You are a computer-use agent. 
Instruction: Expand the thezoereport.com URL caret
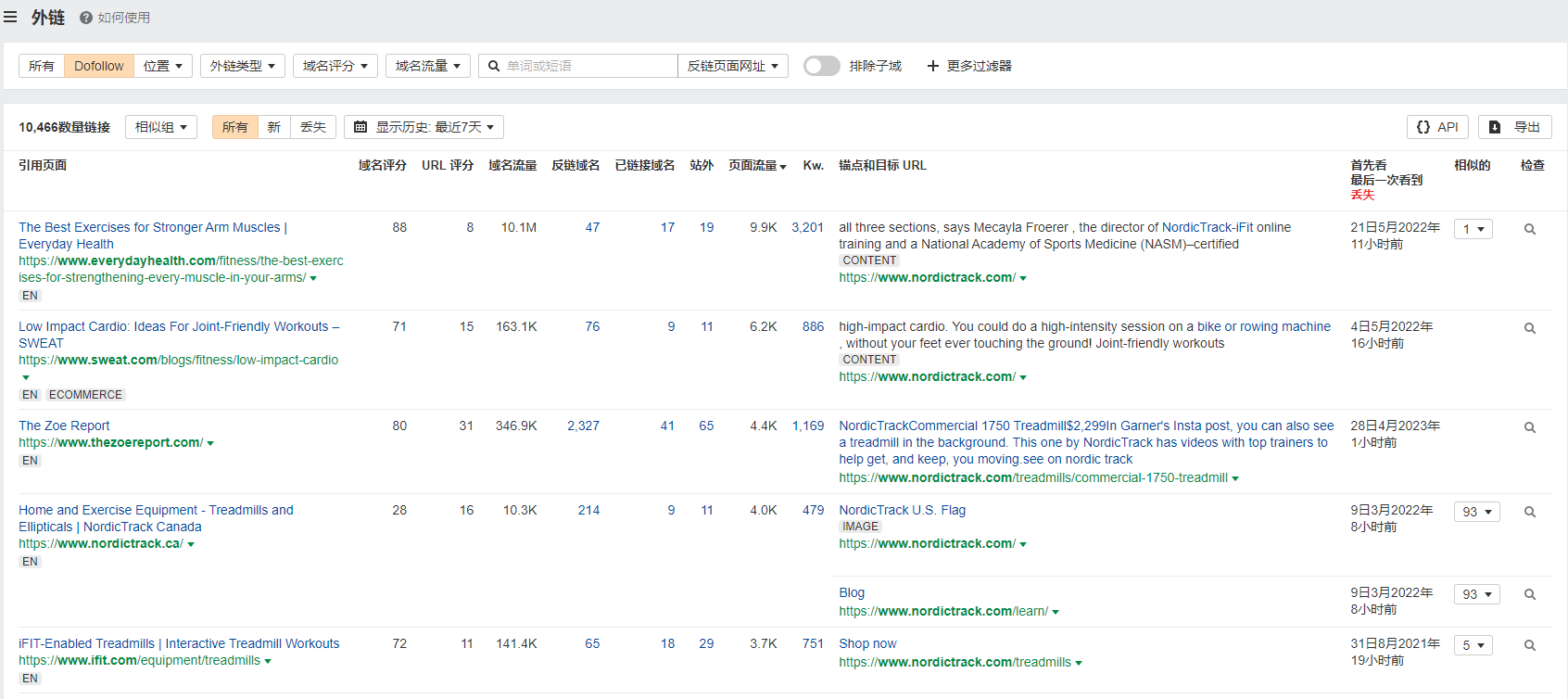(210, 443)
